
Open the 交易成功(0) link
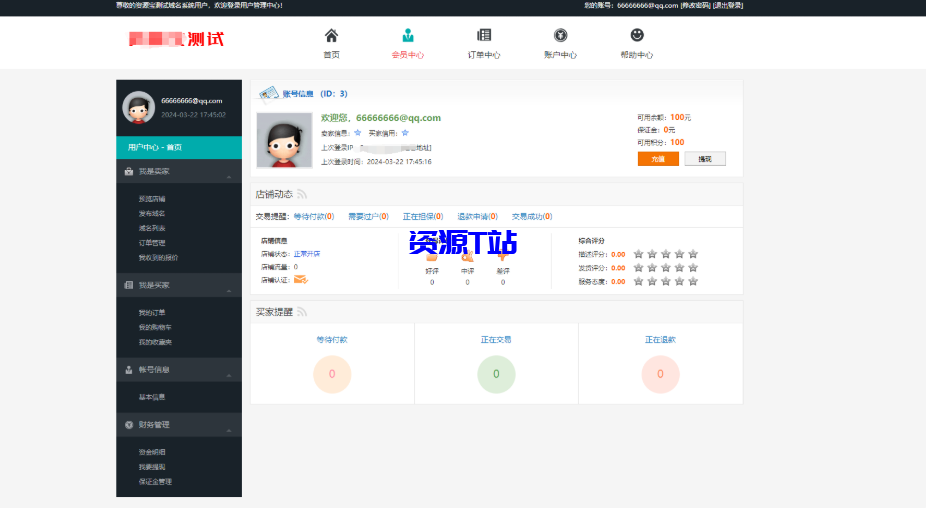tap(532, 216)
